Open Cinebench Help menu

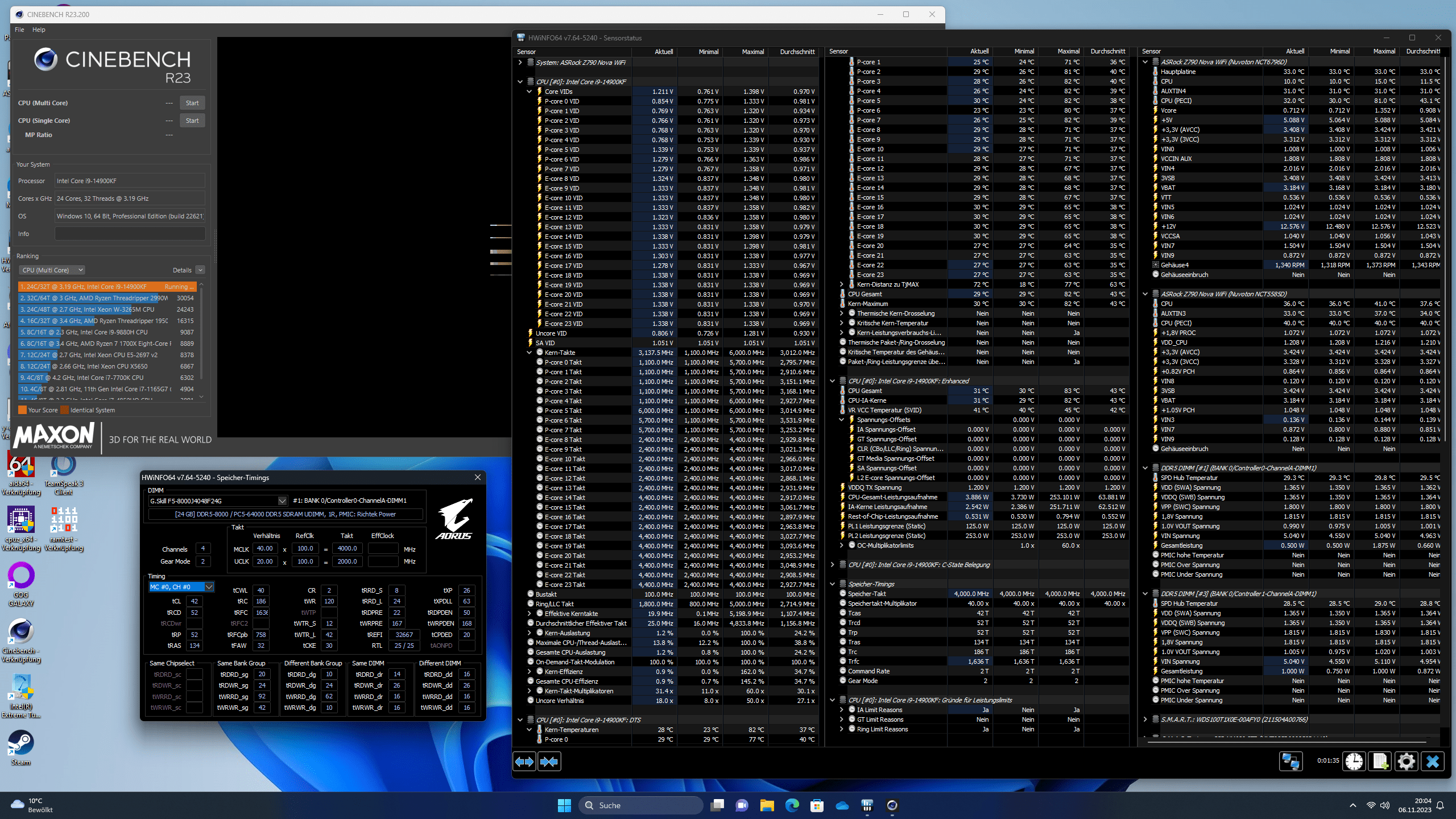coord(39,30)
